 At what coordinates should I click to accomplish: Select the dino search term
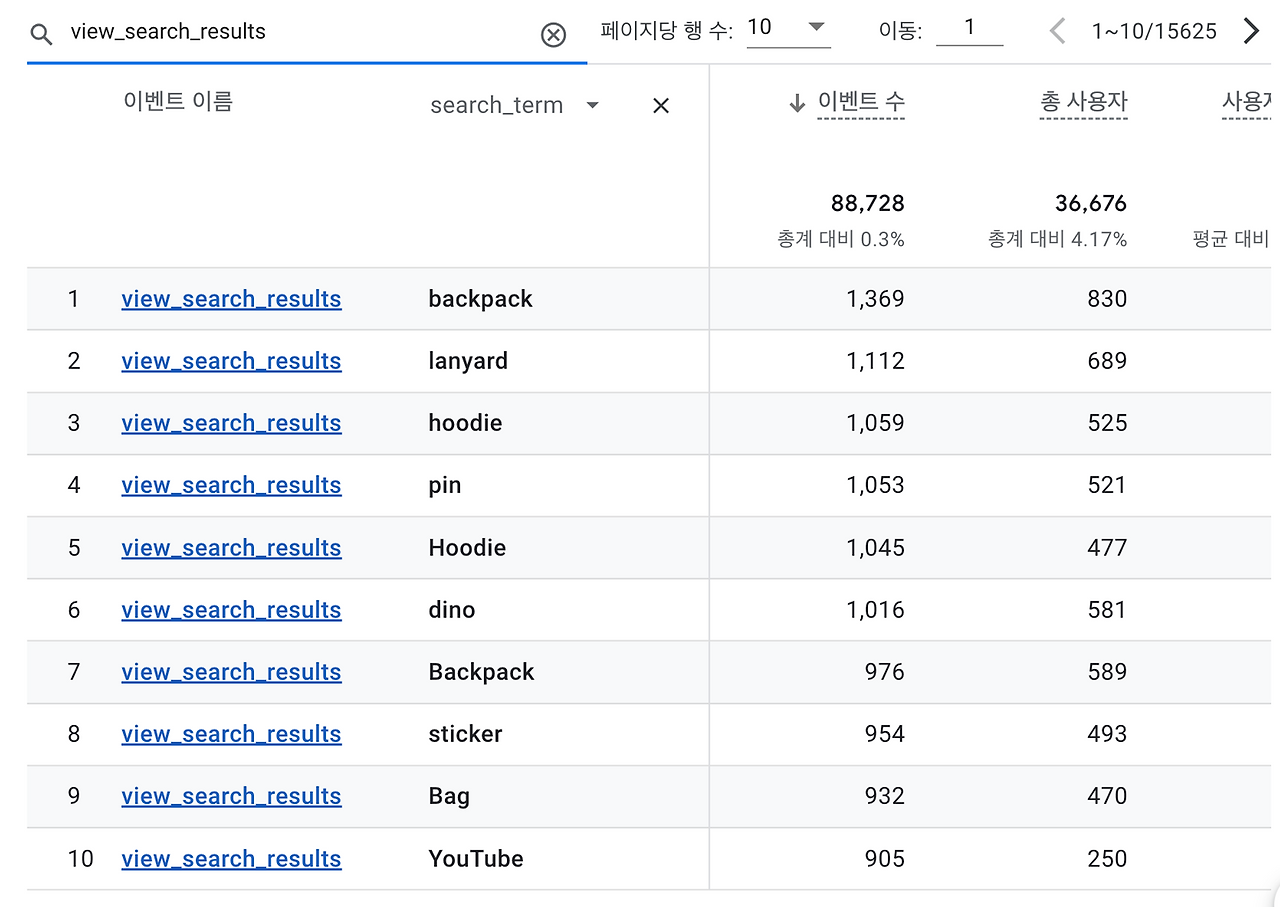tap(452, 610)
